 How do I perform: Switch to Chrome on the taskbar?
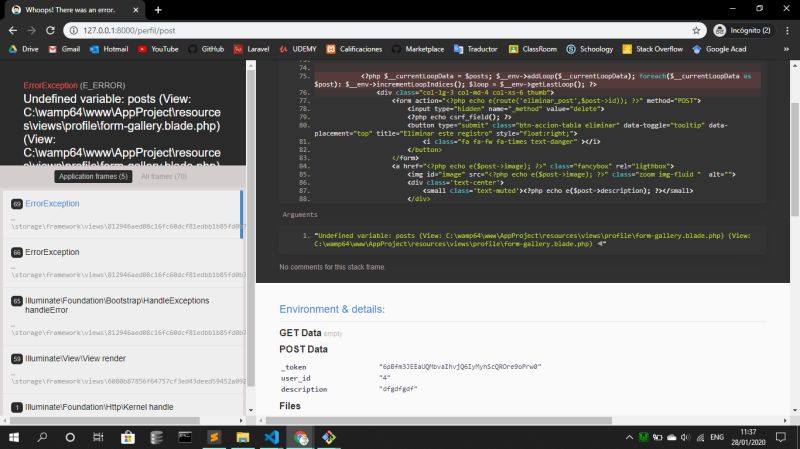pyautogui.click(x=301, y=437)
